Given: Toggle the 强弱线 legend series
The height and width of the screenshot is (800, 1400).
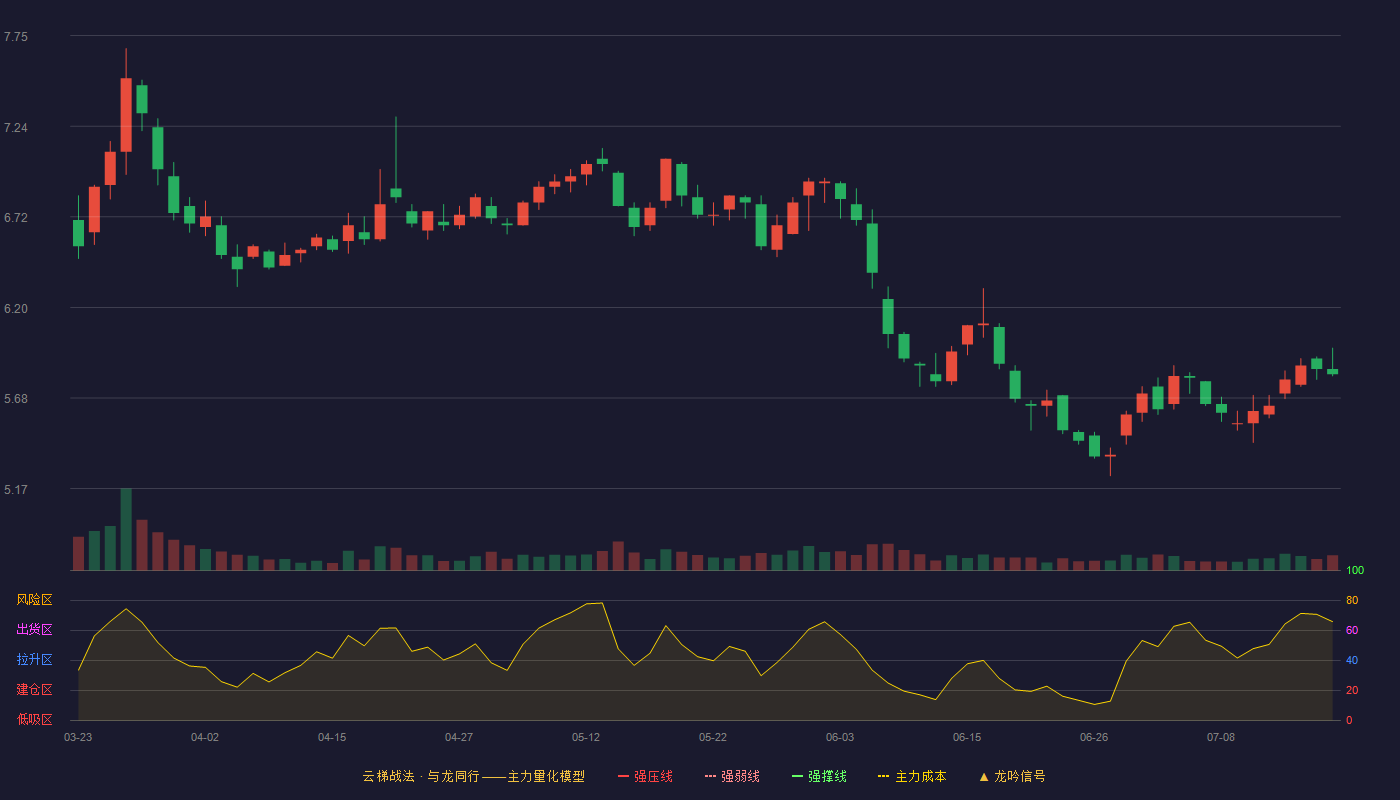Looking at the screenshot, I should (x=732, y=776).
